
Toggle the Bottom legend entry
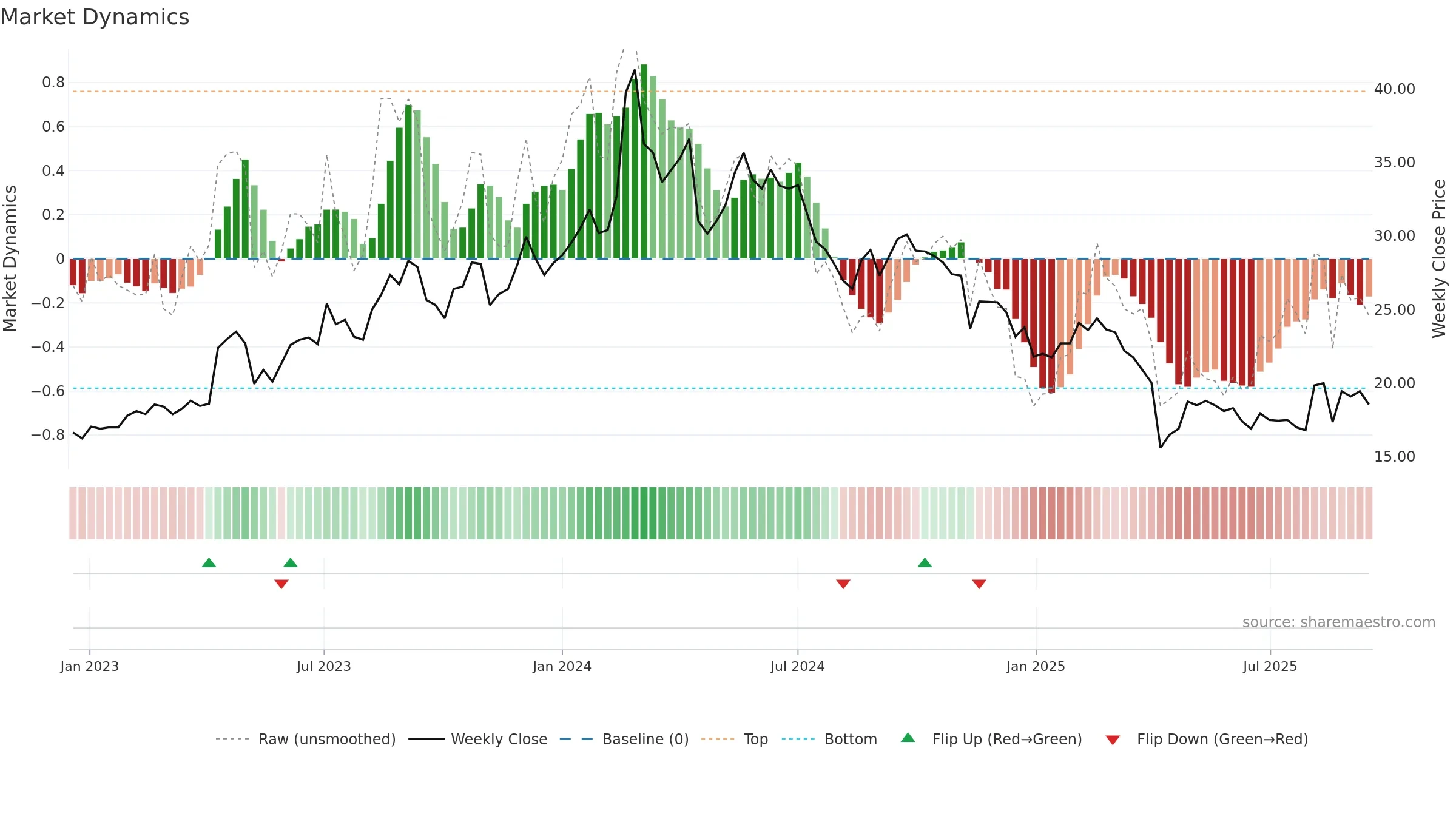[829, 739]
